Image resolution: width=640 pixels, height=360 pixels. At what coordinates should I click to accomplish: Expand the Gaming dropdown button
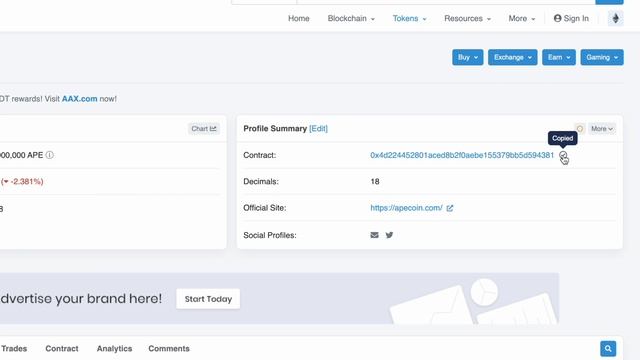602,57
